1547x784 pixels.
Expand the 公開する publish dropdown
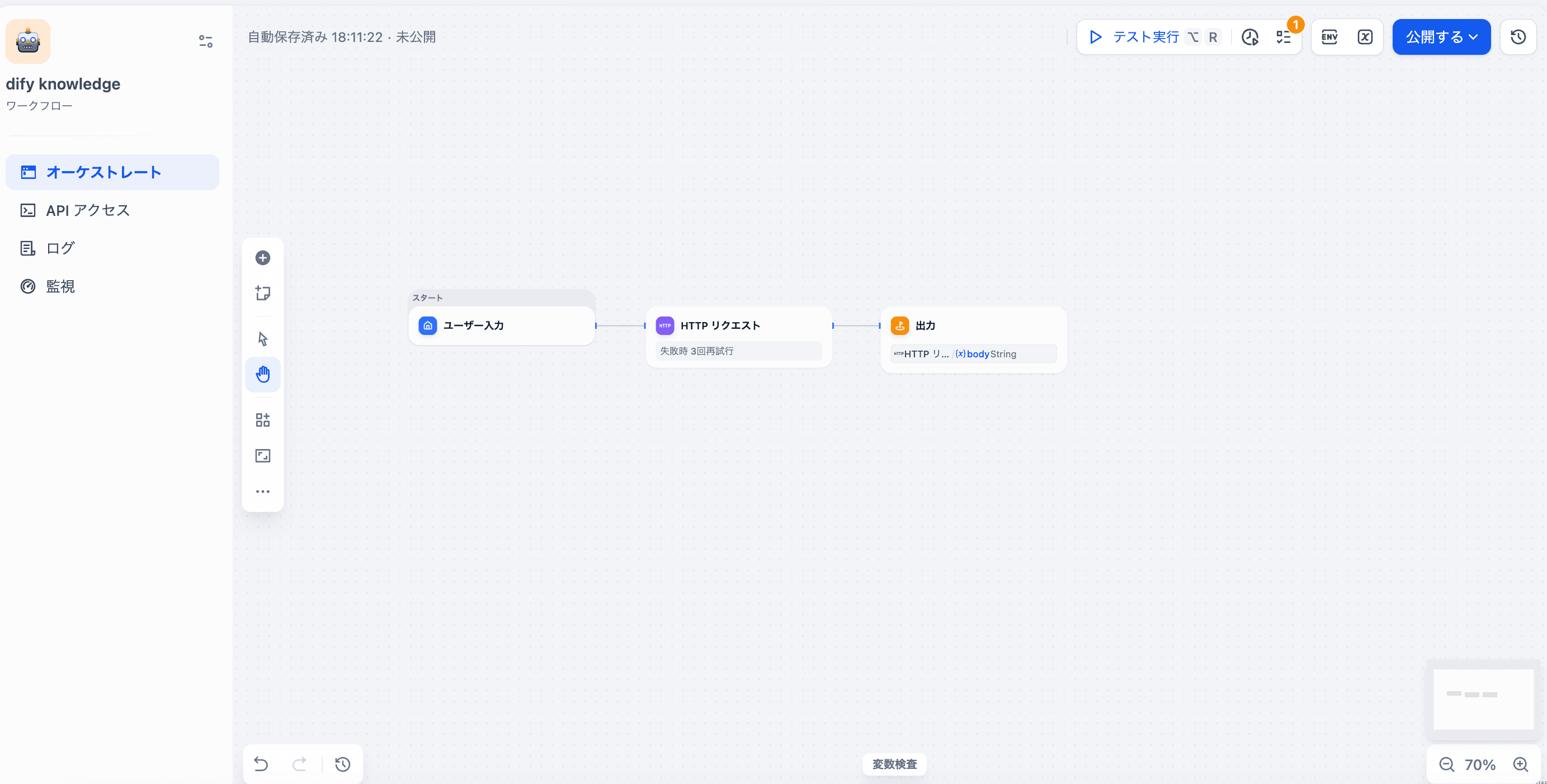pyautogui.click(x=1441, y=37)
